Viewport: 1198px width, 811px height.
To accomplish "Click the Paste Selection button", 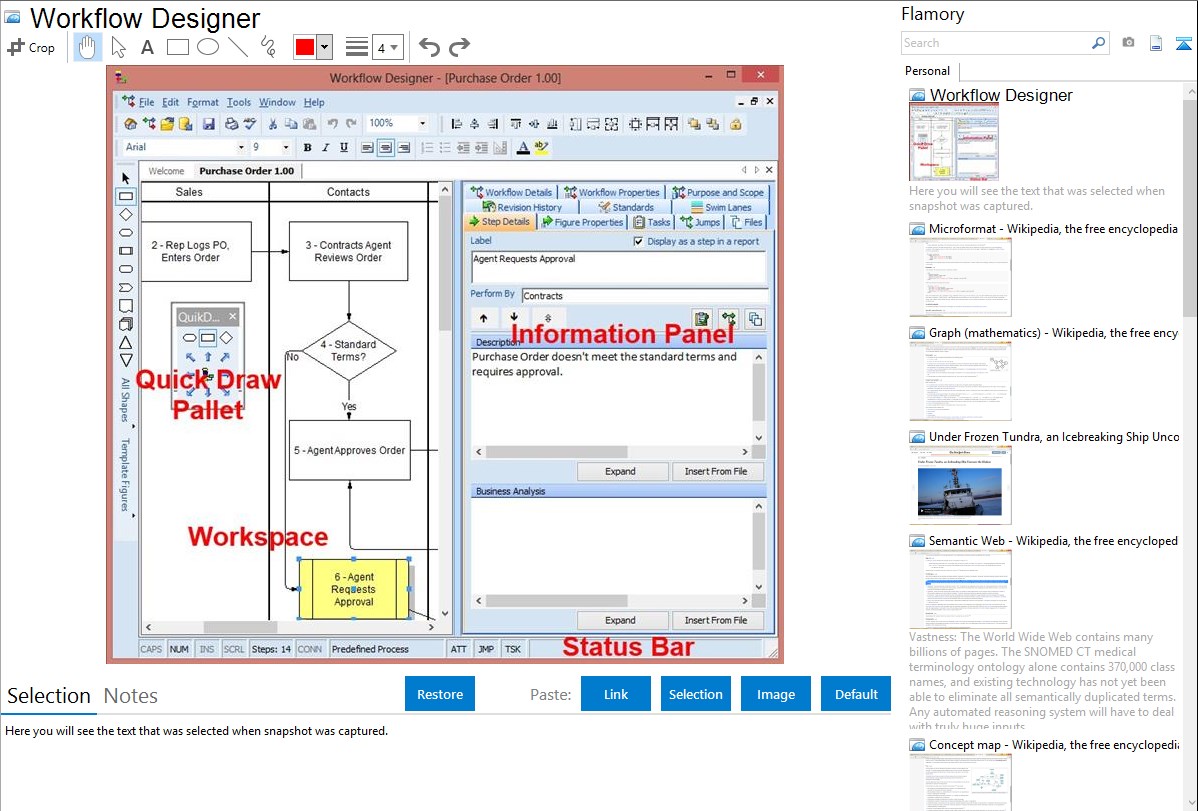I will (x=695, y=694).
